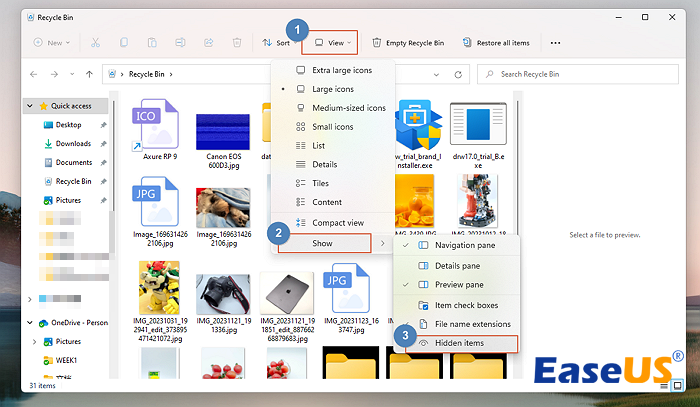Click the Cut scissors icon in toolbar
The image size is (700, 407).
tap(95, 43)
